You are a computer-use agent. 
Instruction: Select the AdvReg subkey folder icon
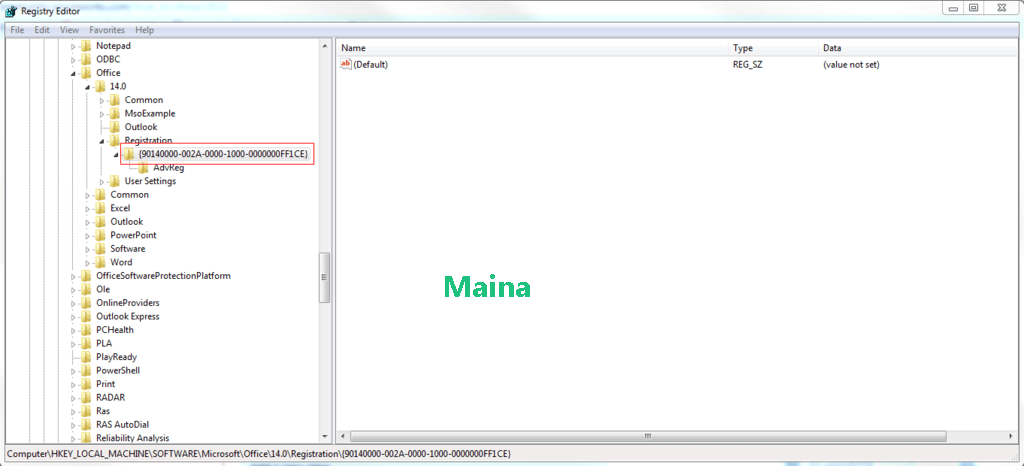pos(143,168)
